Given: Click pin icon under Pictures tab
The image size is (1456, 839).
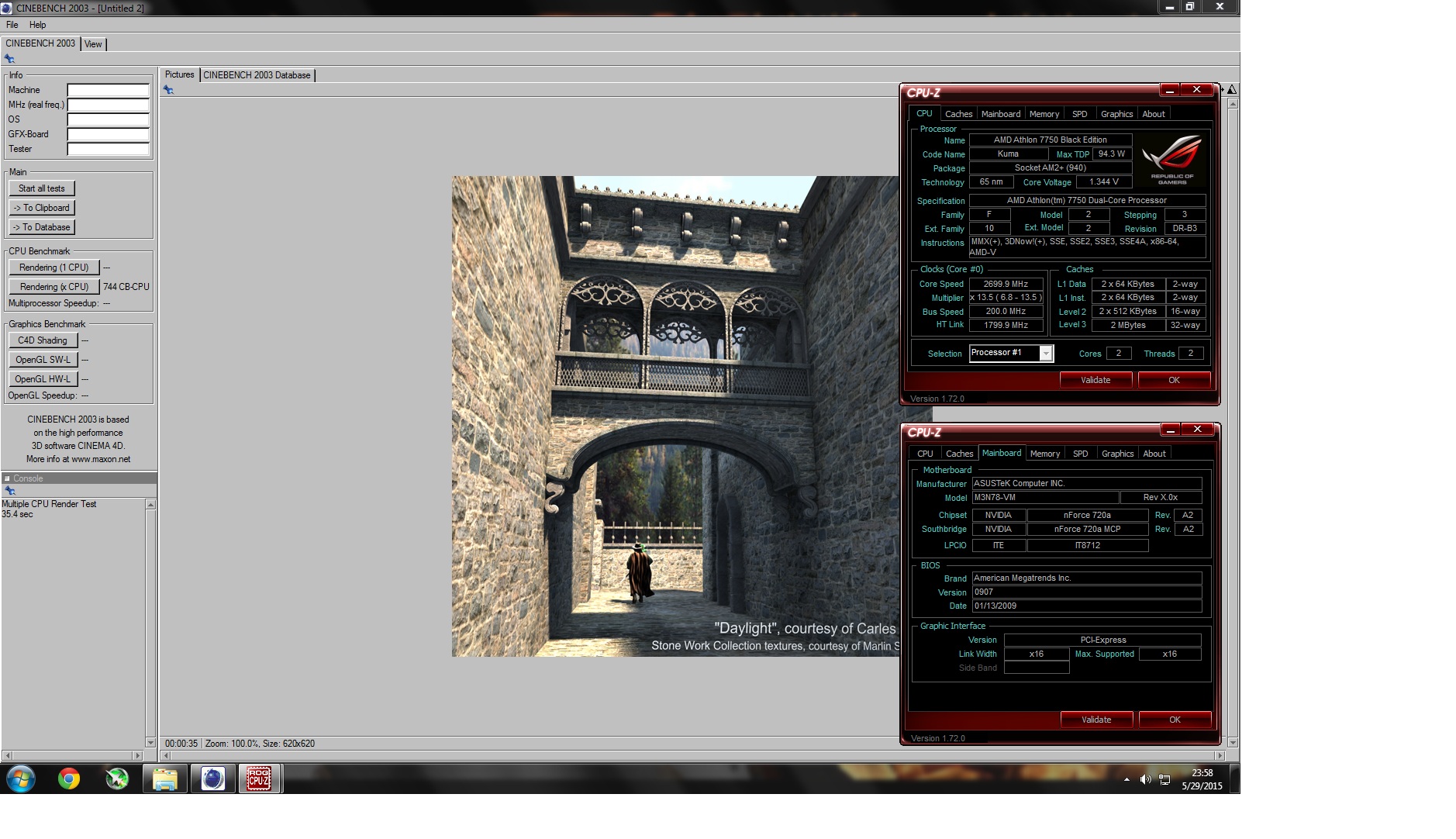Looking at the screenshot, I should (x=168, y=90).
